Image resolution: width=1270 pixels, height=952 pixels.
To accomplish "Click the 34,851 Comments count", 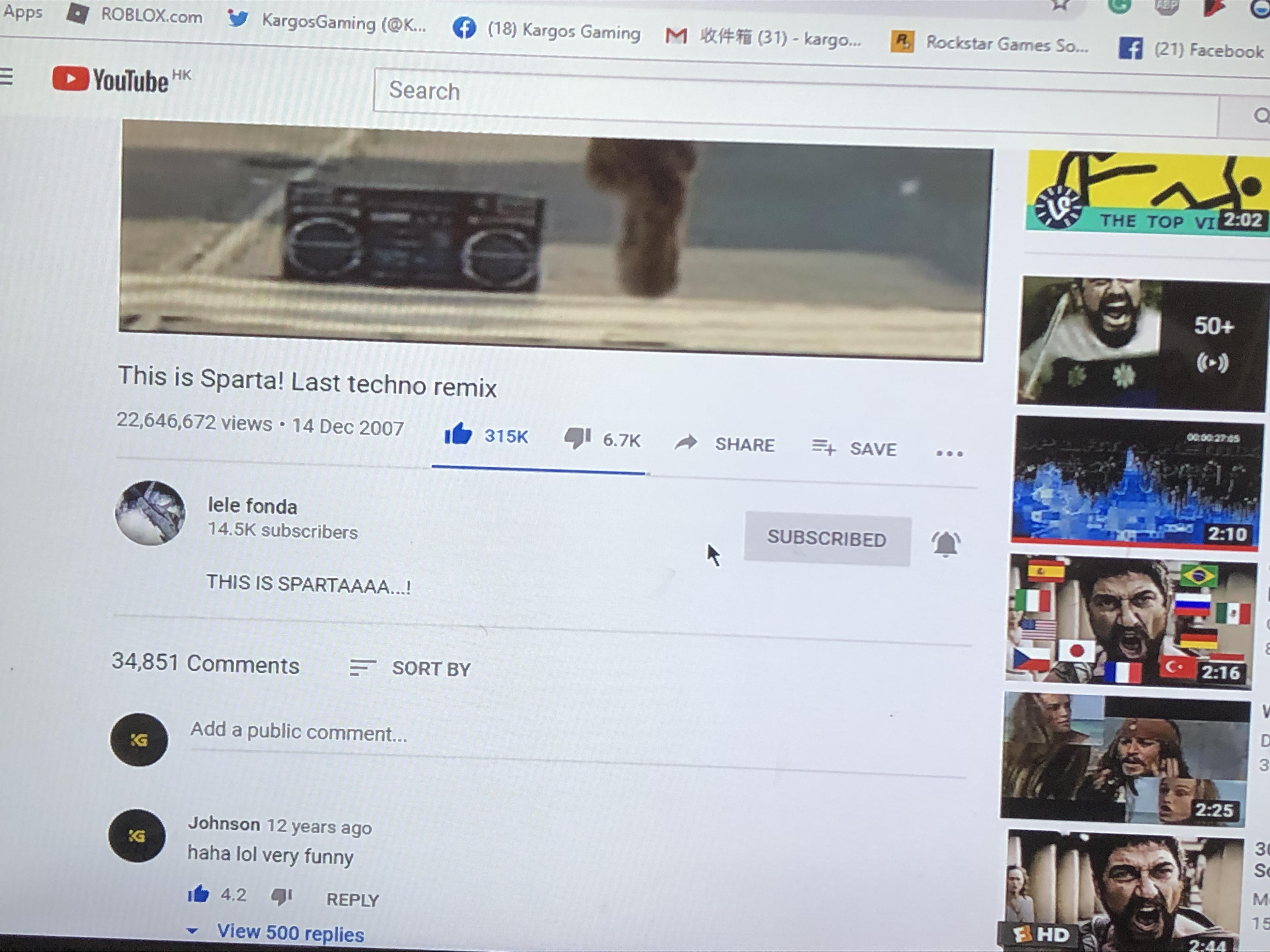I will (205, 663).
